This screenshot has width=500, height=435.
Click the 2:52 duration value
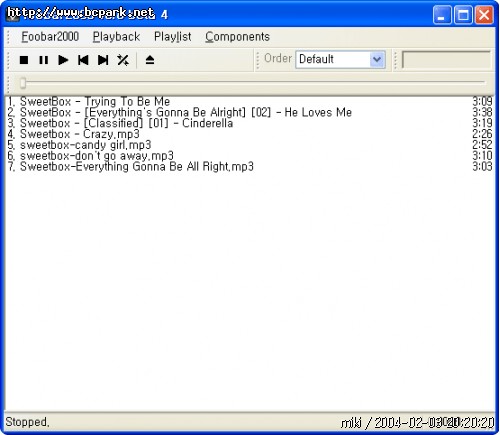(x=482, y=145)
